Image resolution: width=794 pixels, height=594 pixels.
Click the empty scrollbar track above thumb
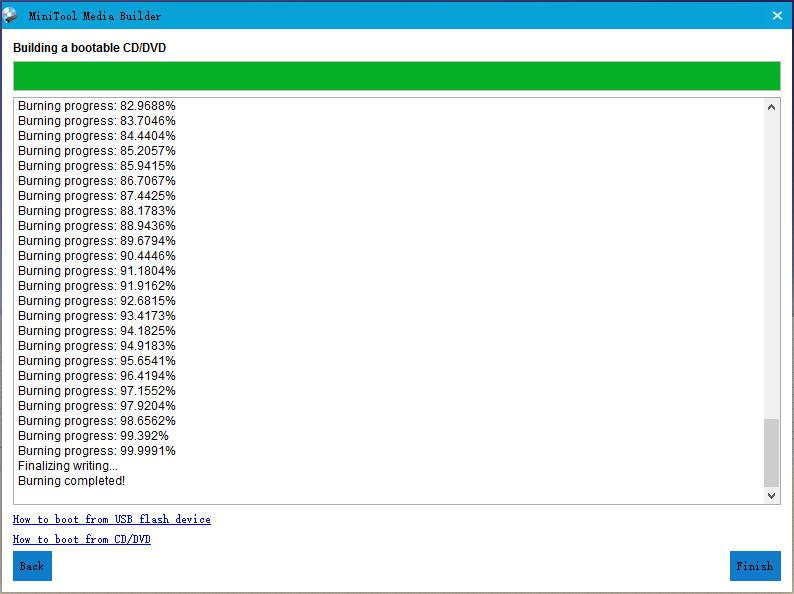771,260
